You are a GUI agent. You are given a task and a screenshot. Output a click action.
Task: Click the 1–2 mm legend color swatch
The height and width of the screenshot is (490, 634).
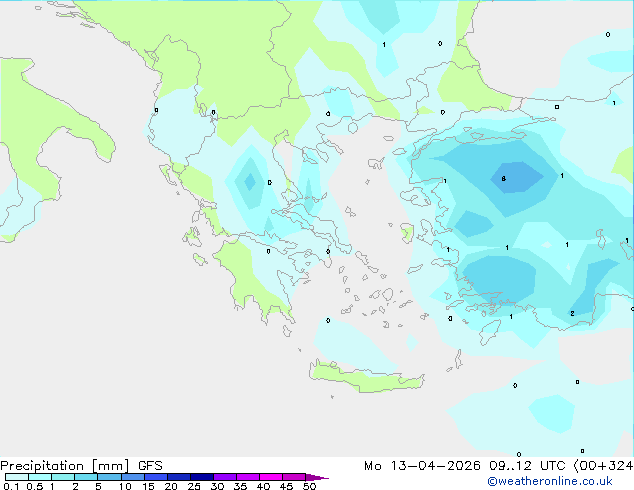pyautogui.click(x=63, y=477)
